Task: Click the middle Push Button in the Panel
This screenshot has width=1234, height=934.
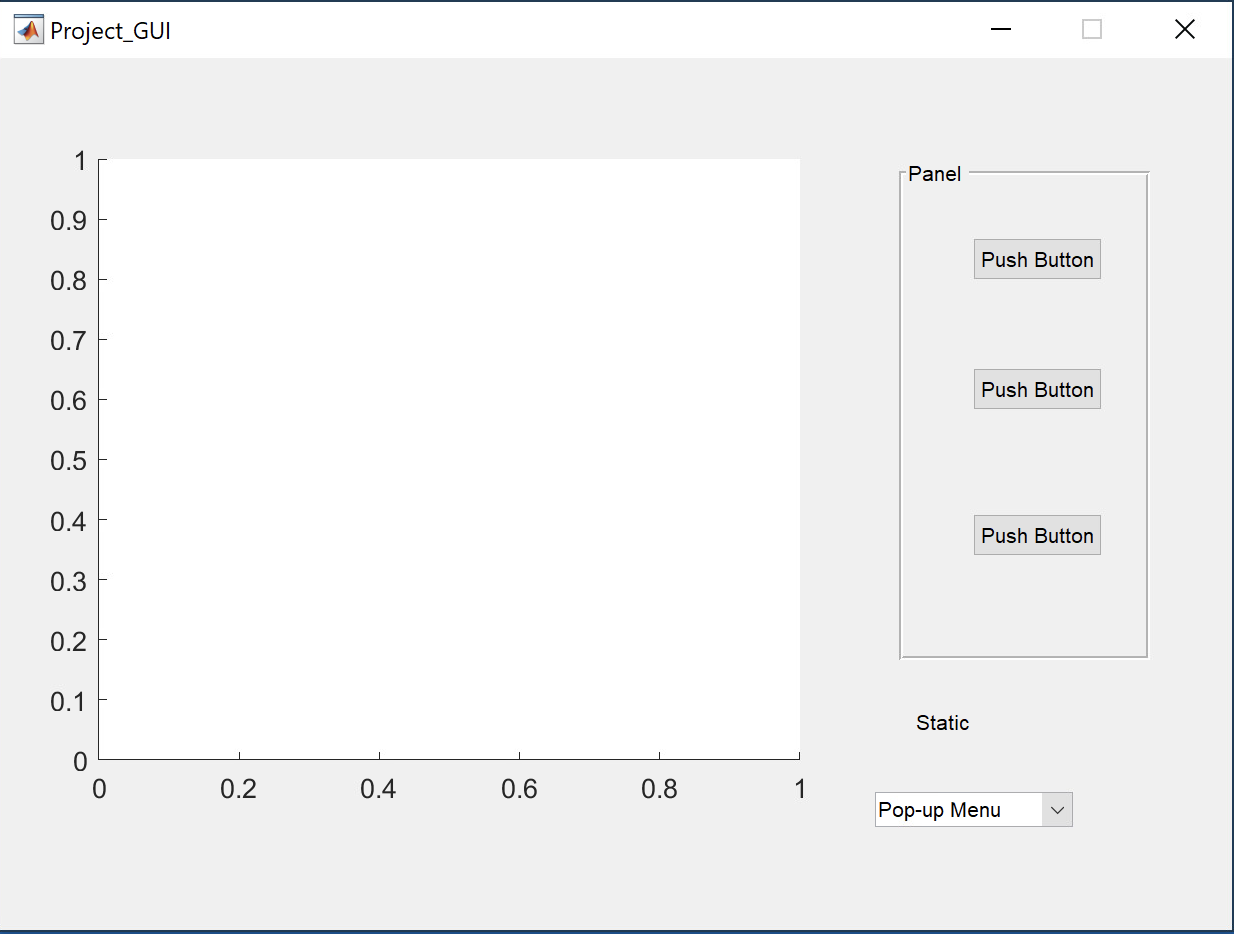Action: (x=1037, y=389)
